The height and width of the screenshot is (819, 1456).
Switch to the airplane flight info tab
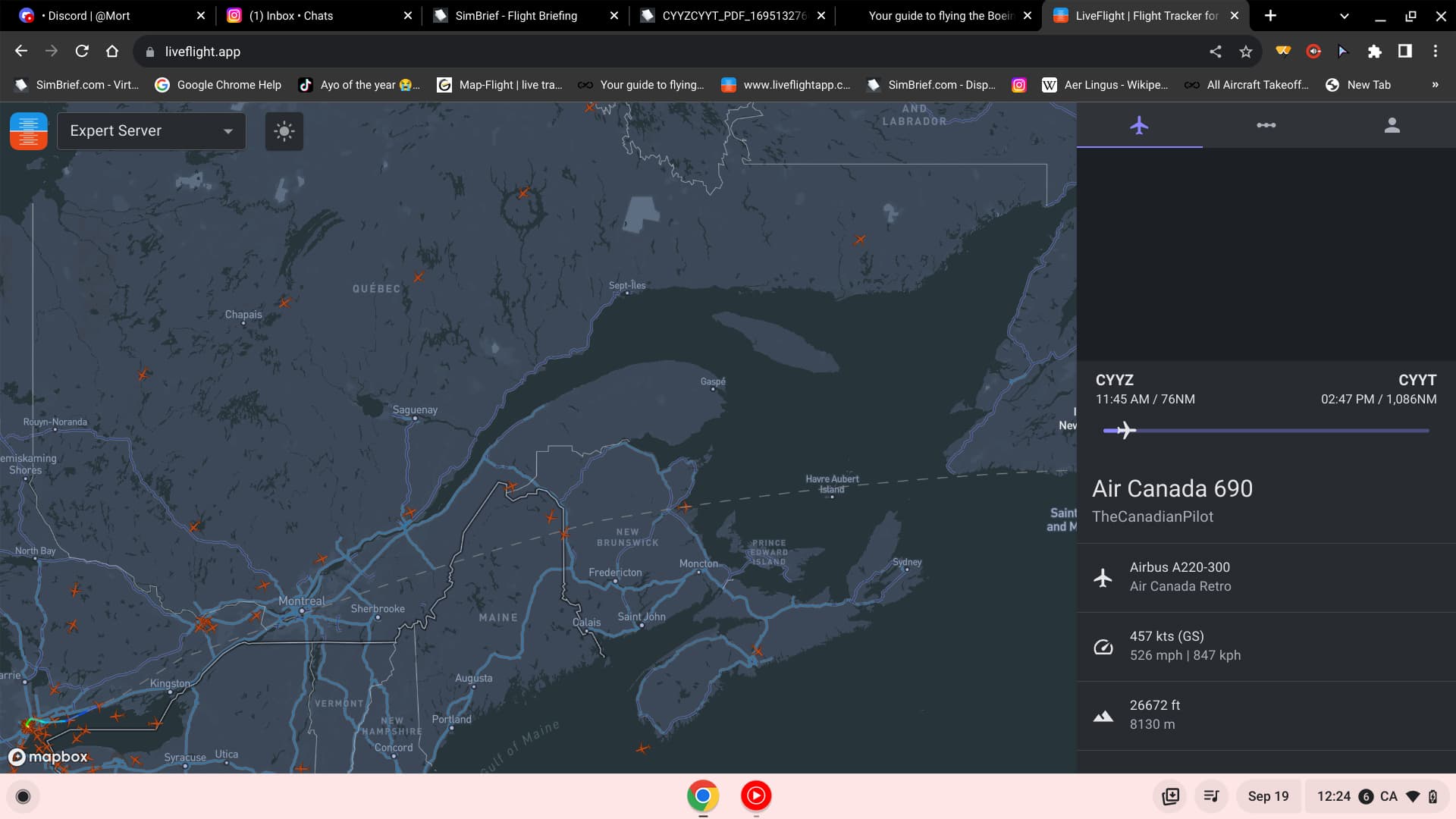tap(1139, 125)
